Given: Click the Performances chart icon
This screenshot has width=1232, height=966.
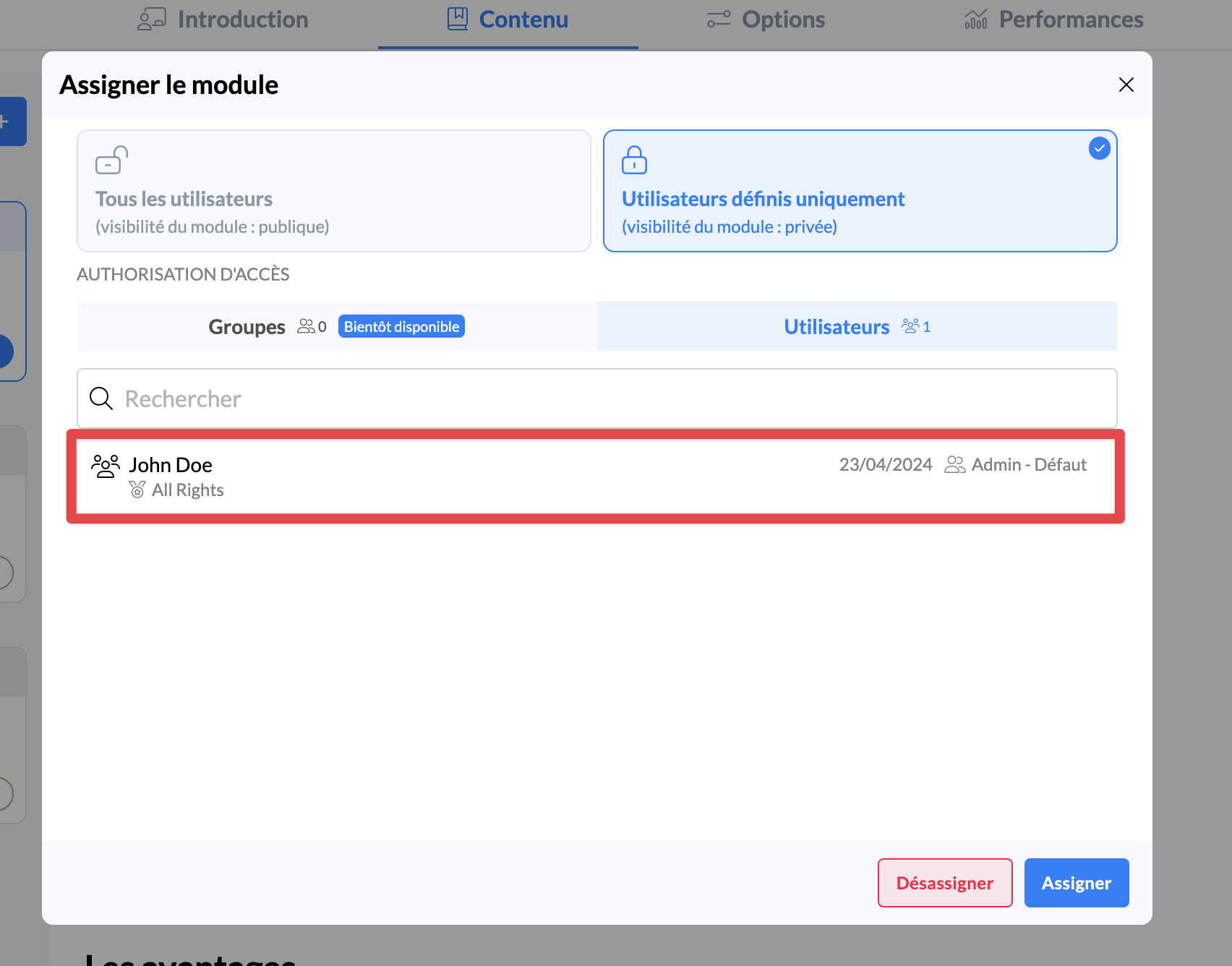Looking at the screenshot, I should click(x=975, y=20).
